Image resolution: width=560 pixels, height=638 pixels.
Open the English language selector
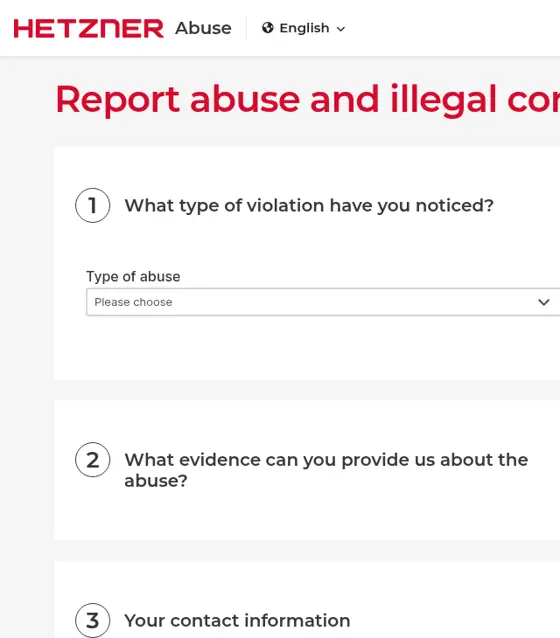coord(304,28)
